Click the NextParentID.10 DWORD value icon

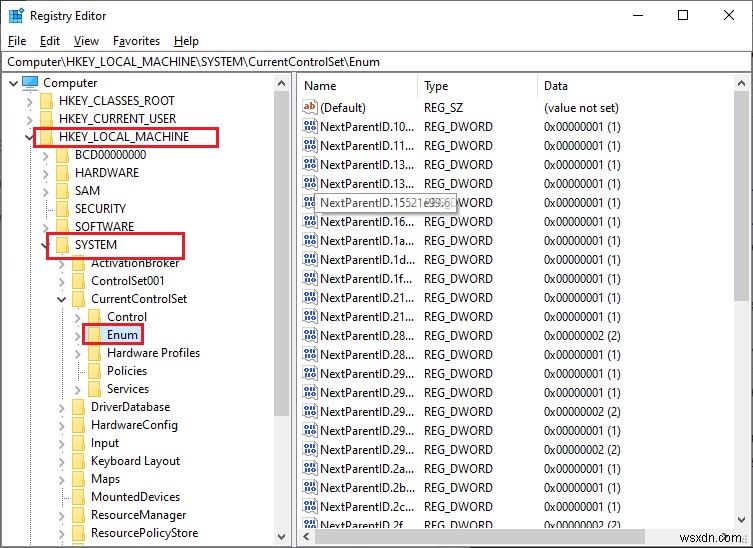click(x=310, y=126)
